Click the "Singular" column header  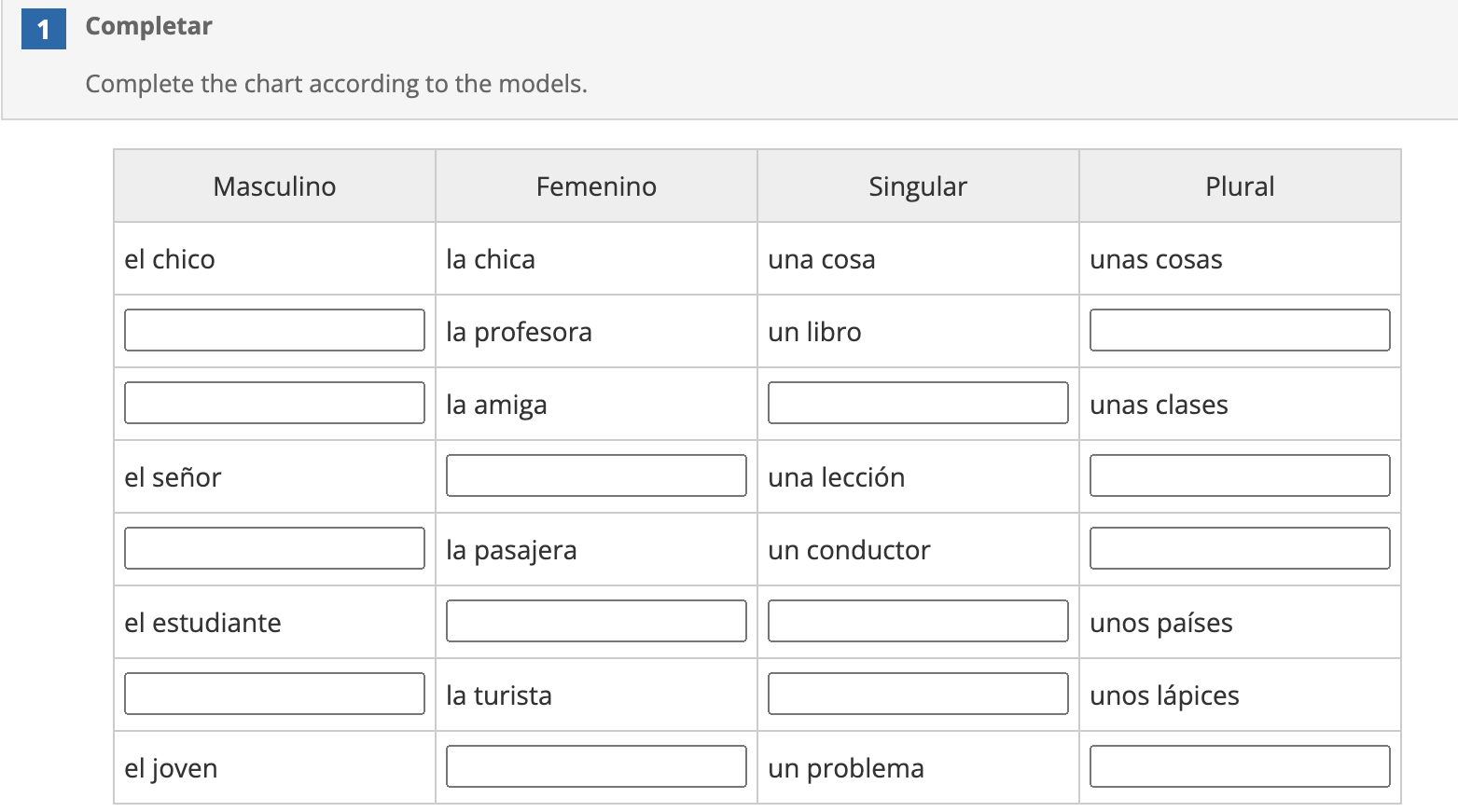coord(917,186)
